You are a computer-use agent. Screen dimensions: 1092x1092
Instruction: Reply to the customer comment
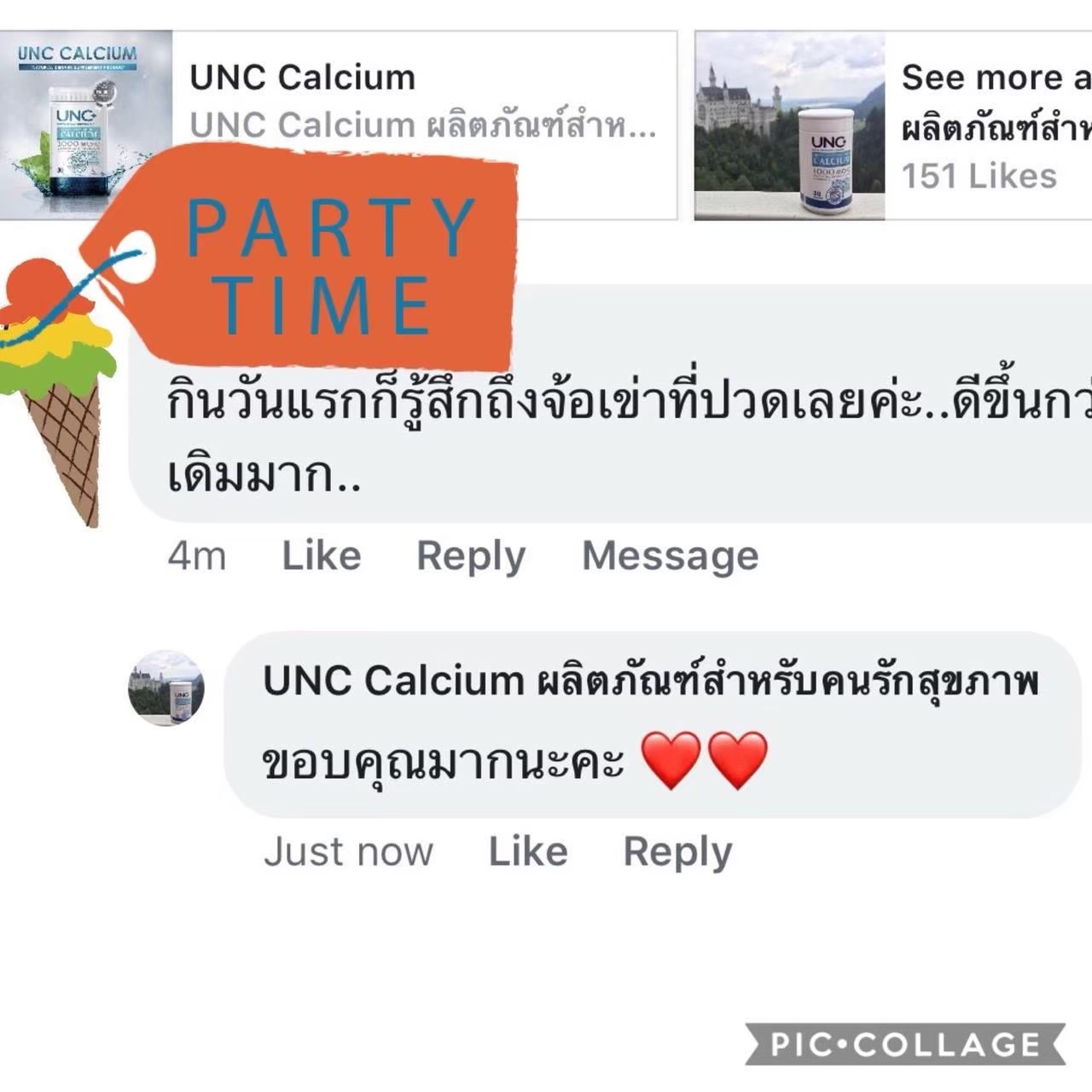471,556
